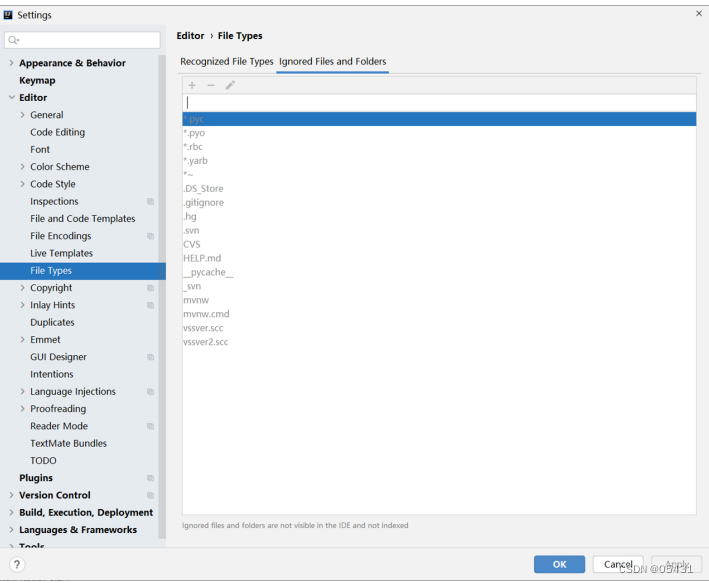
Task: Click the search magnifier icon in settings
Action: pos(14,40)
